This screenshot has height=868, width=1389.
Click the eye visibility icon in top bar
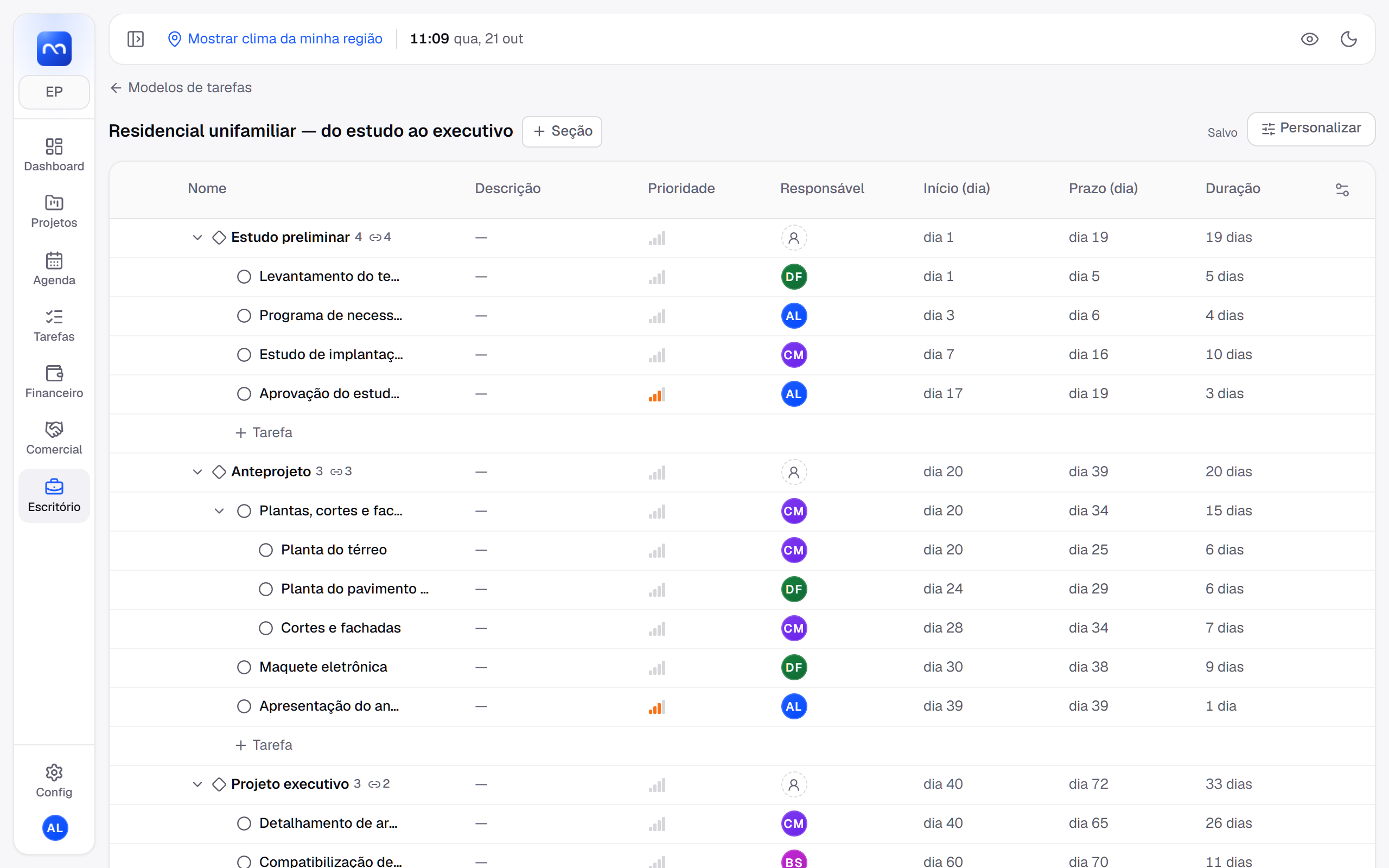pyautogui.click(x=1309, y=39)
